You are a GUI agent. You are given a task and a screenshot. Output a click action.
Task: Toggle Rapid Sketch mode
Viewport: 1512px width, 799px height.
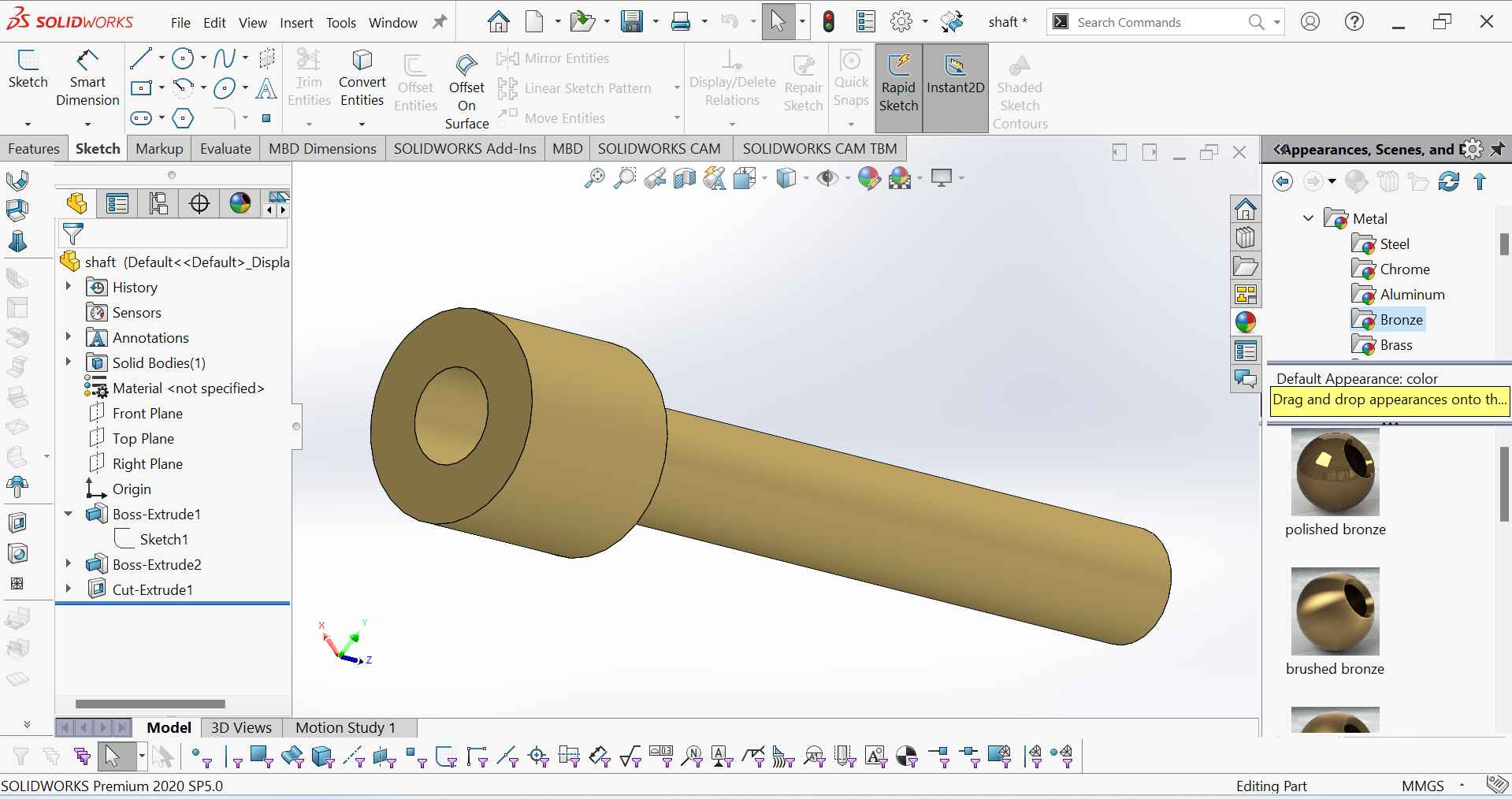pos(898,87)
